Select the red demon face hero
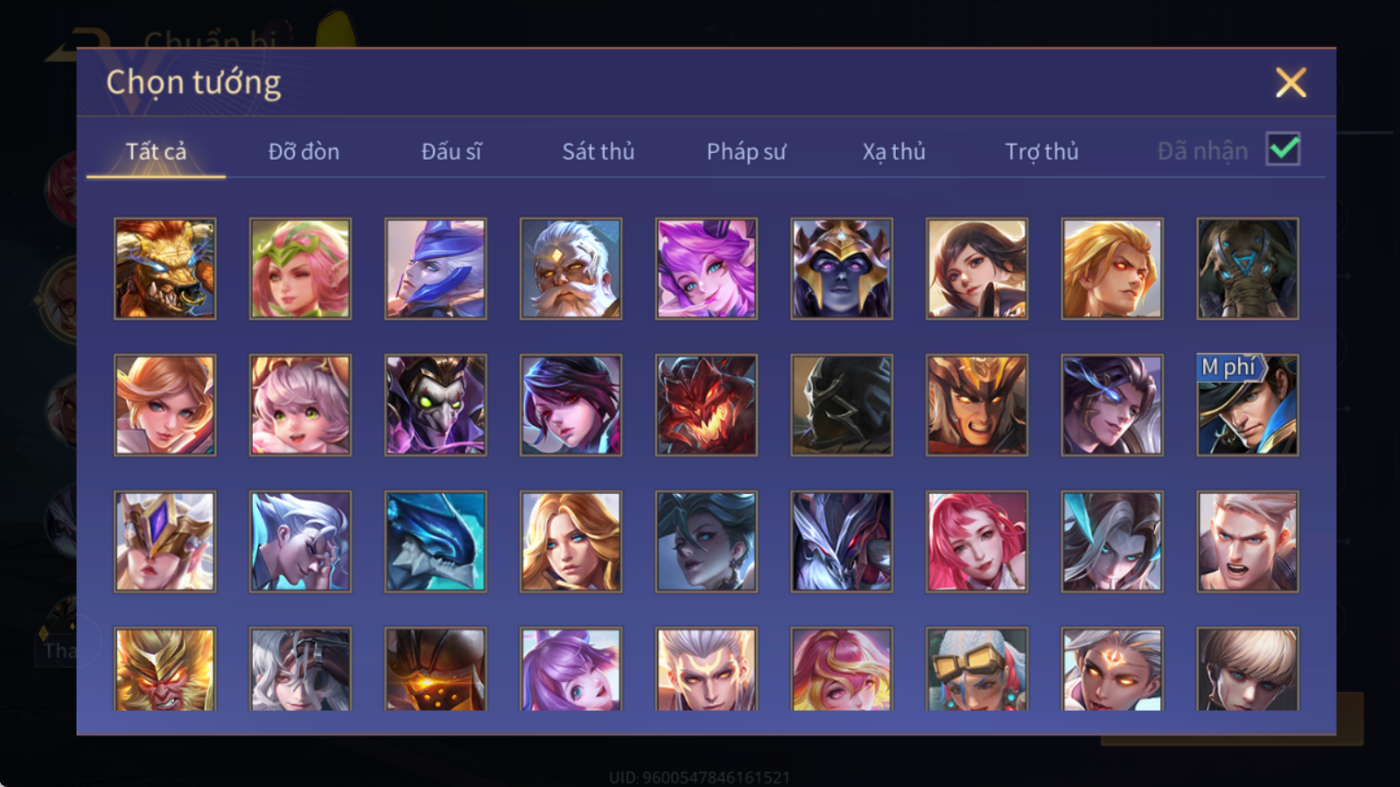This screenshot has height=787, width=1400. click(706, 405)
